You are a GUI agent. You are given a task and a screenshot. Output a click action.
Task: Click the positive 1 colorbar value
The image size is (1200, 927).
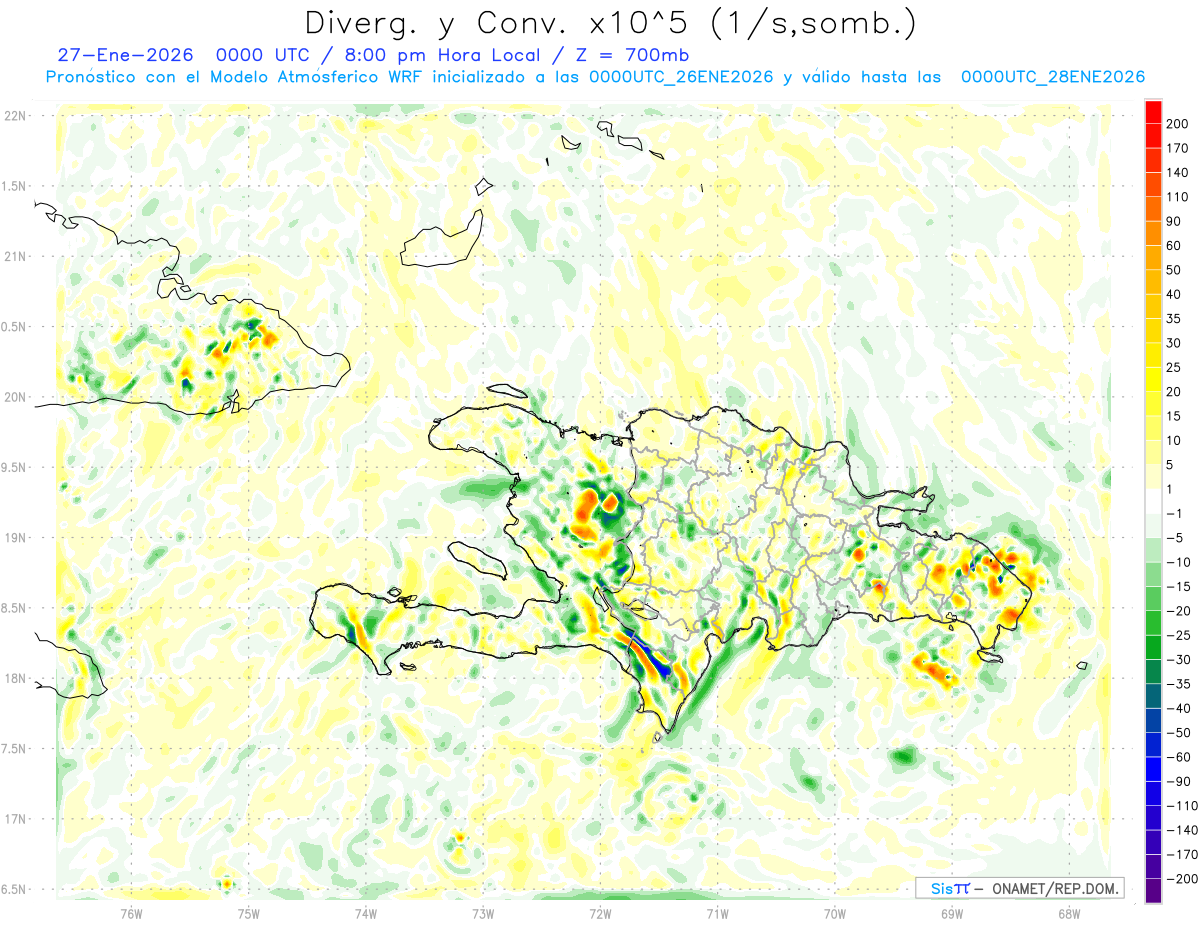tap(1170, 489)
